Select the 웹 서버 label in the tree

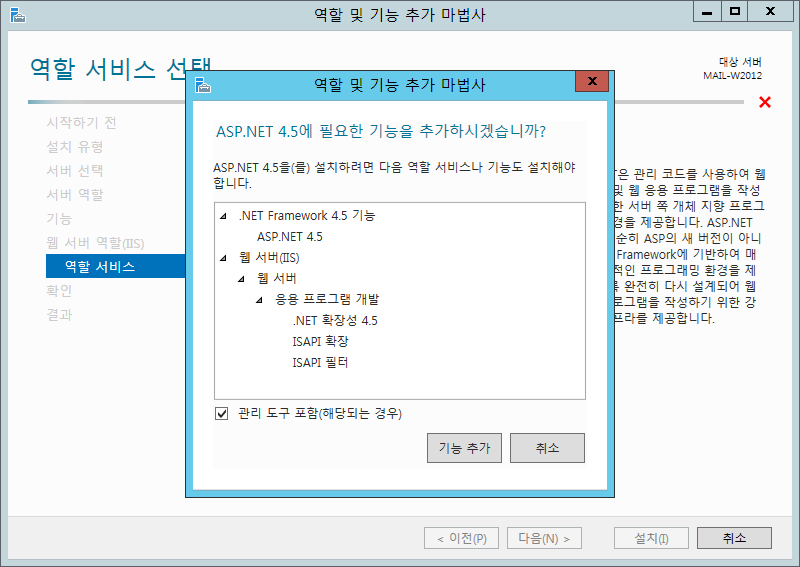pos(277,279)
